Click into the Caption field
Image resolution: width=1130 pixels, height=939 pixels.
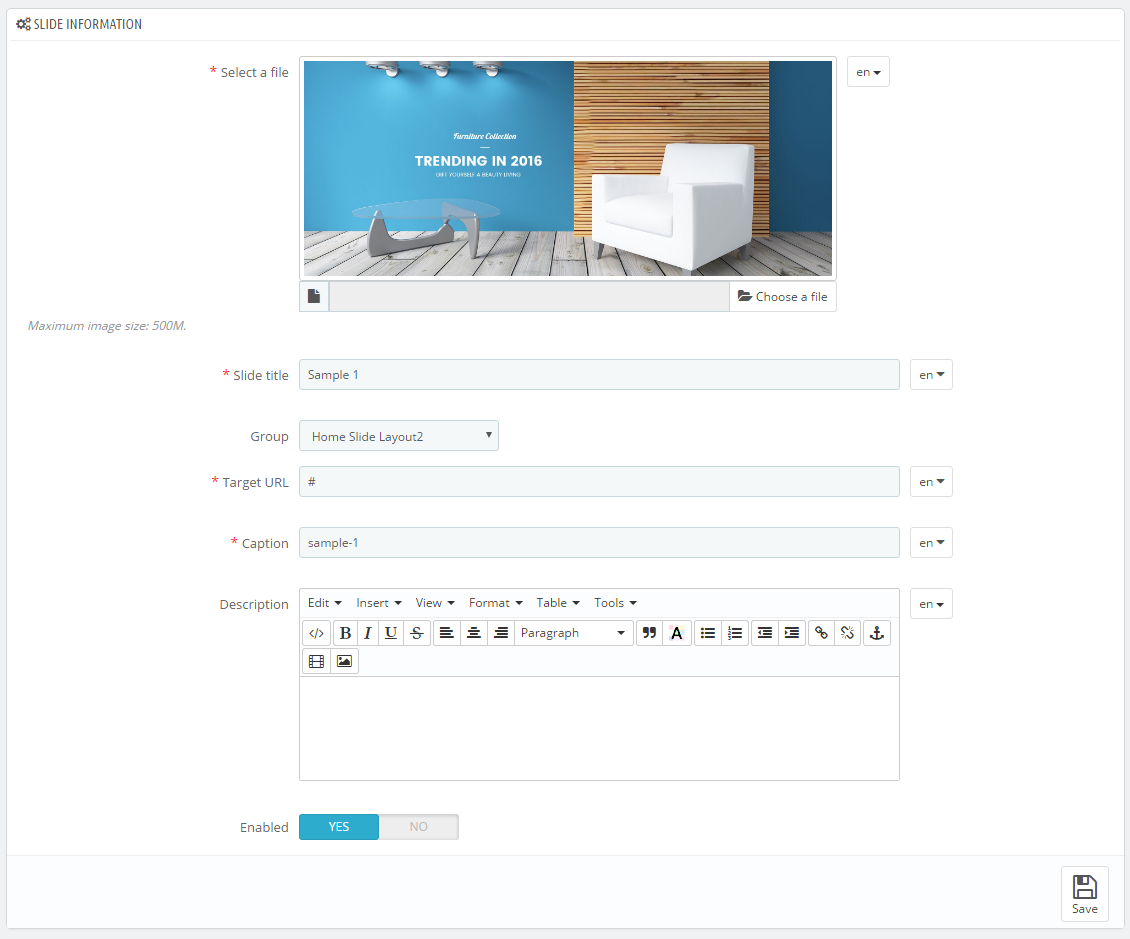point(600,543)
